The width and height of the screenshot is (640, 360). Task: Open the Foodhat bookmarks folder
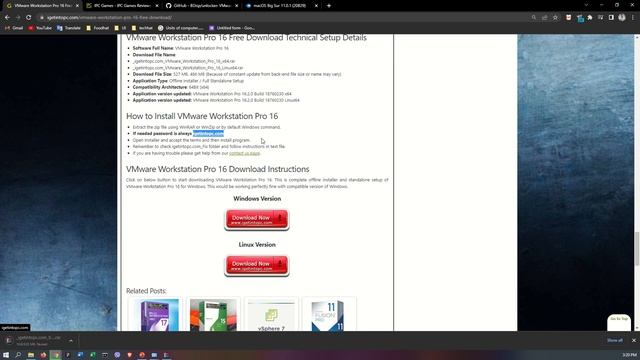click(x=98, y=28)
